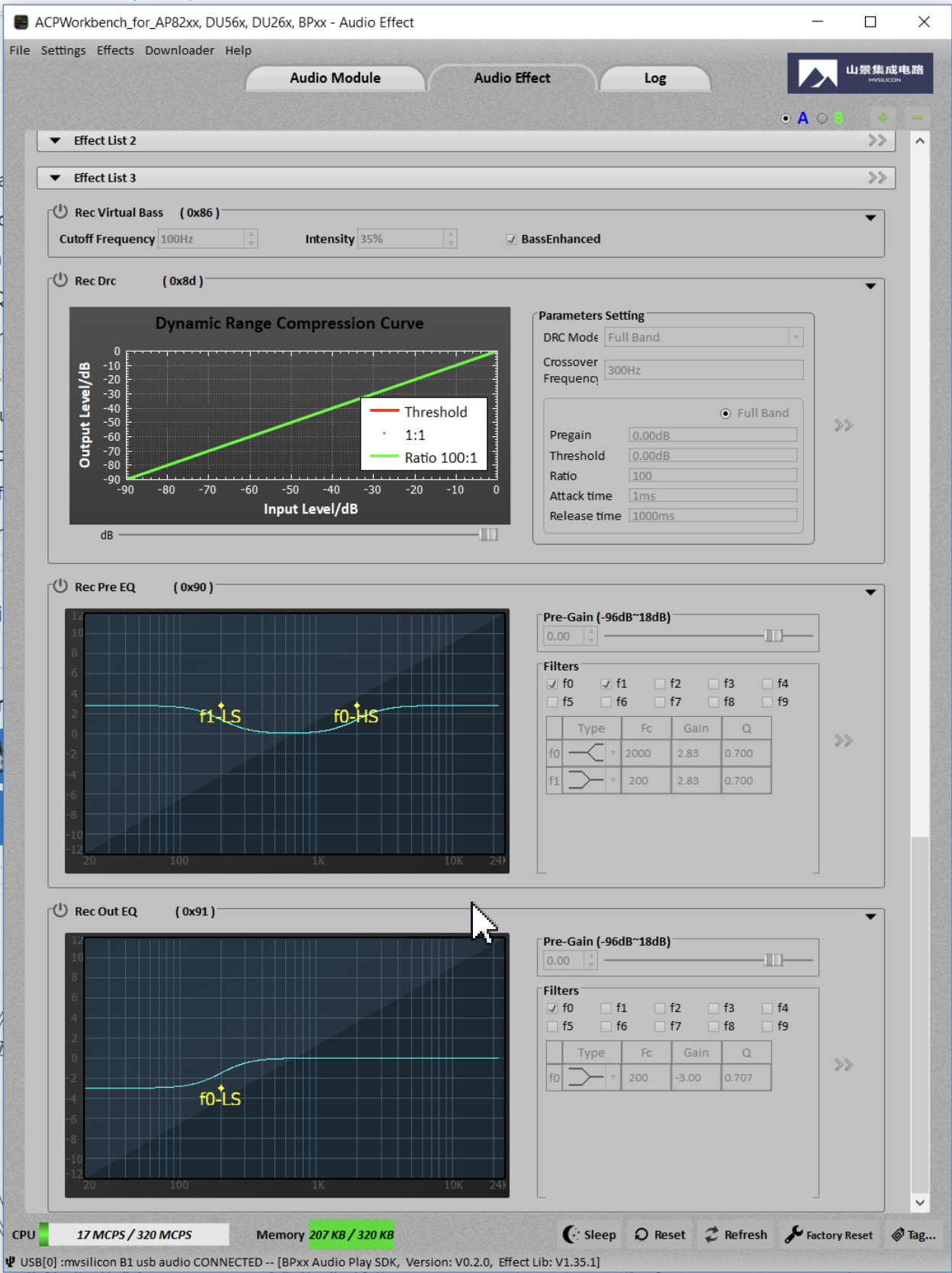Toggle f0 checkbox in Rec Pre EQ filters
Image resolution: width=952 pixels, height=1273 pixels.
point(552,684)
